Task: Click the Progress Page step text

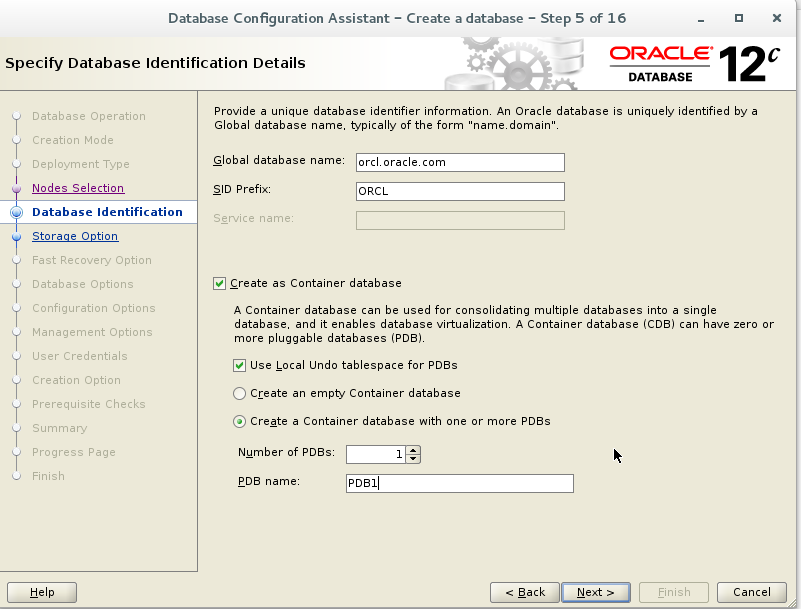Action: click(74, 452)
